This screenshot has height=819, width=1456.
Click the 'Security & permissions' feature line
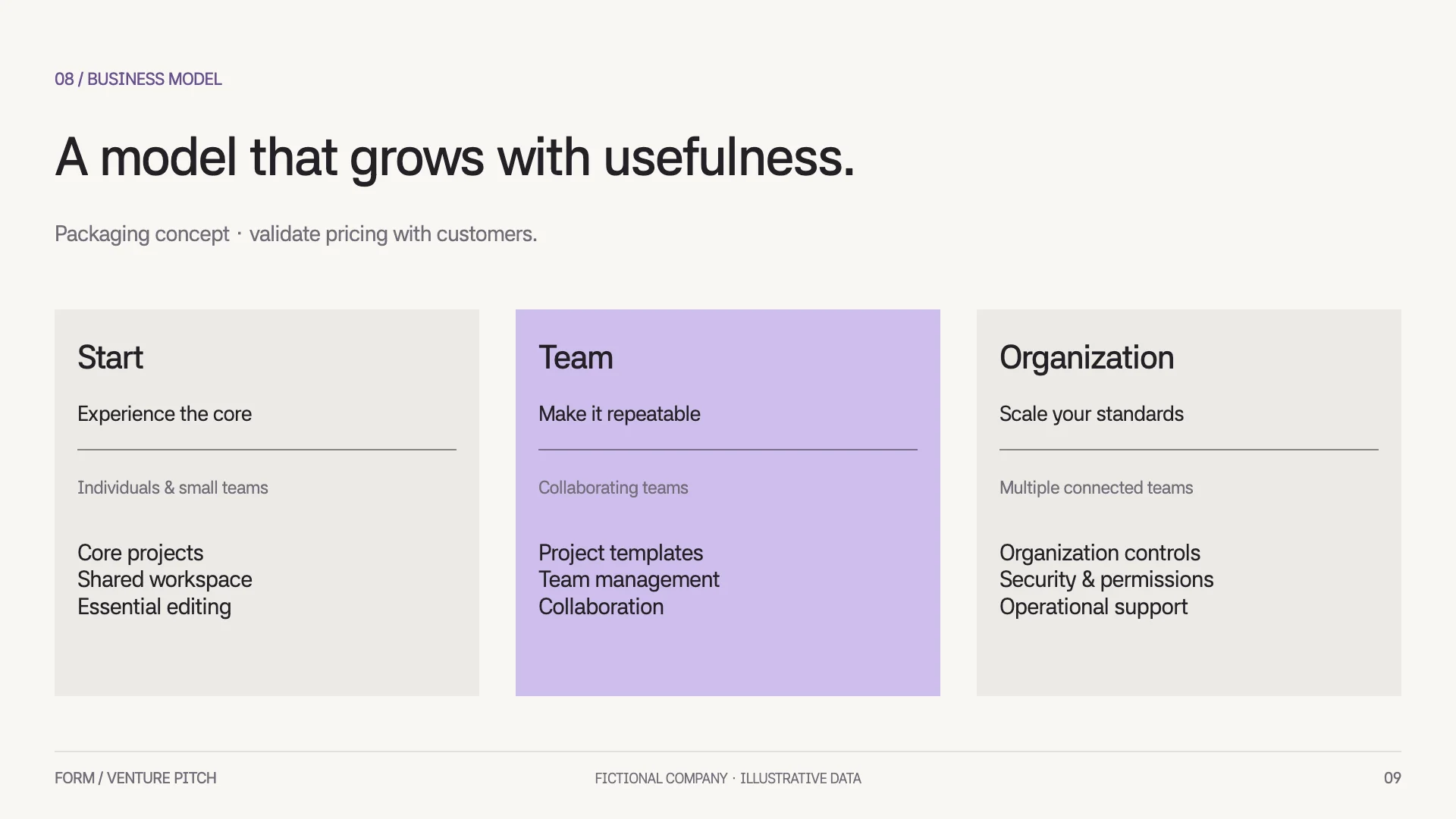point(1106,579)
